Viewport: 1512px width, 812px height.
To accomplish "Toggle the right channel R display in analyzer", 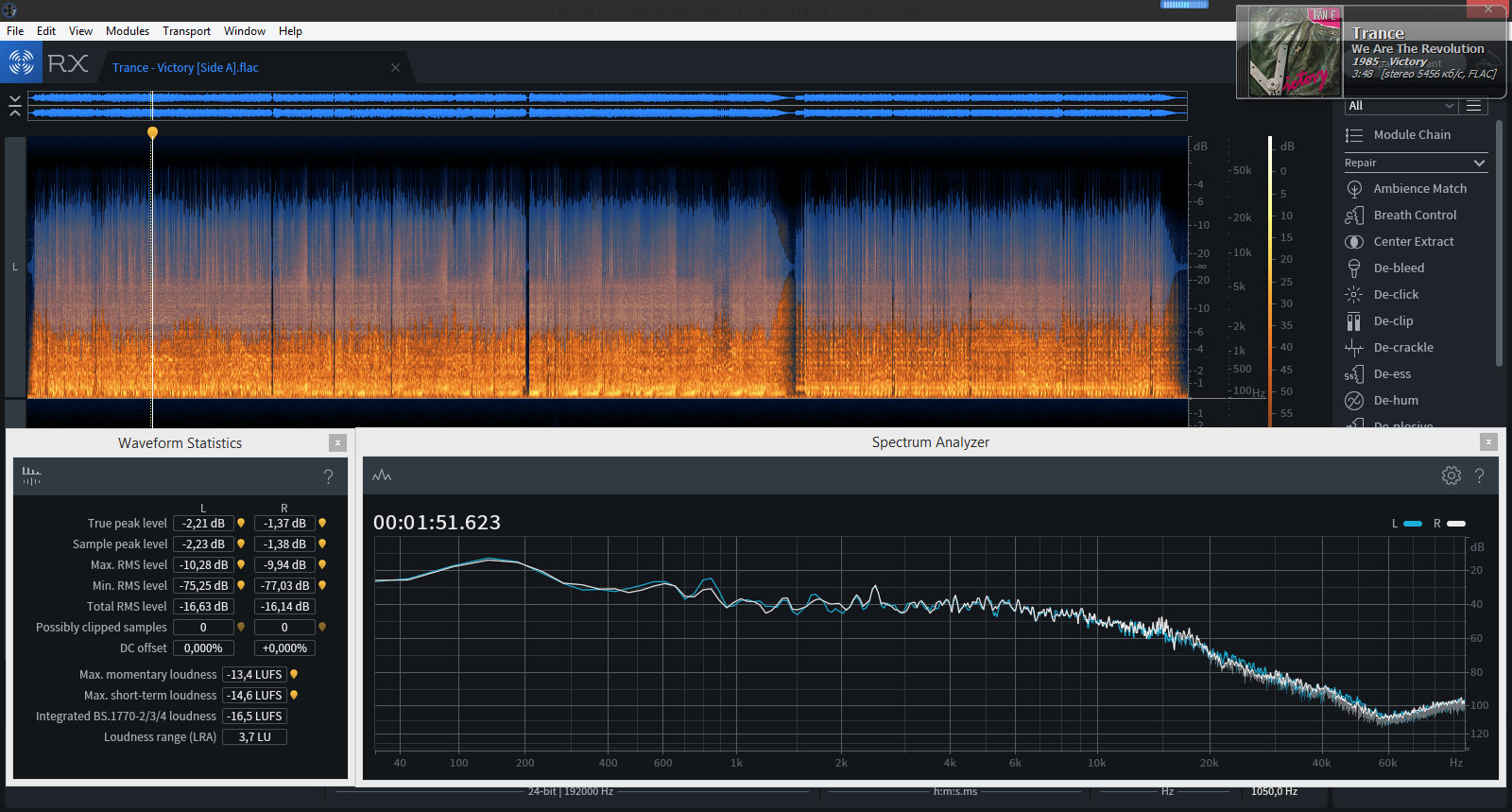I will click(x=1456, y=524).
